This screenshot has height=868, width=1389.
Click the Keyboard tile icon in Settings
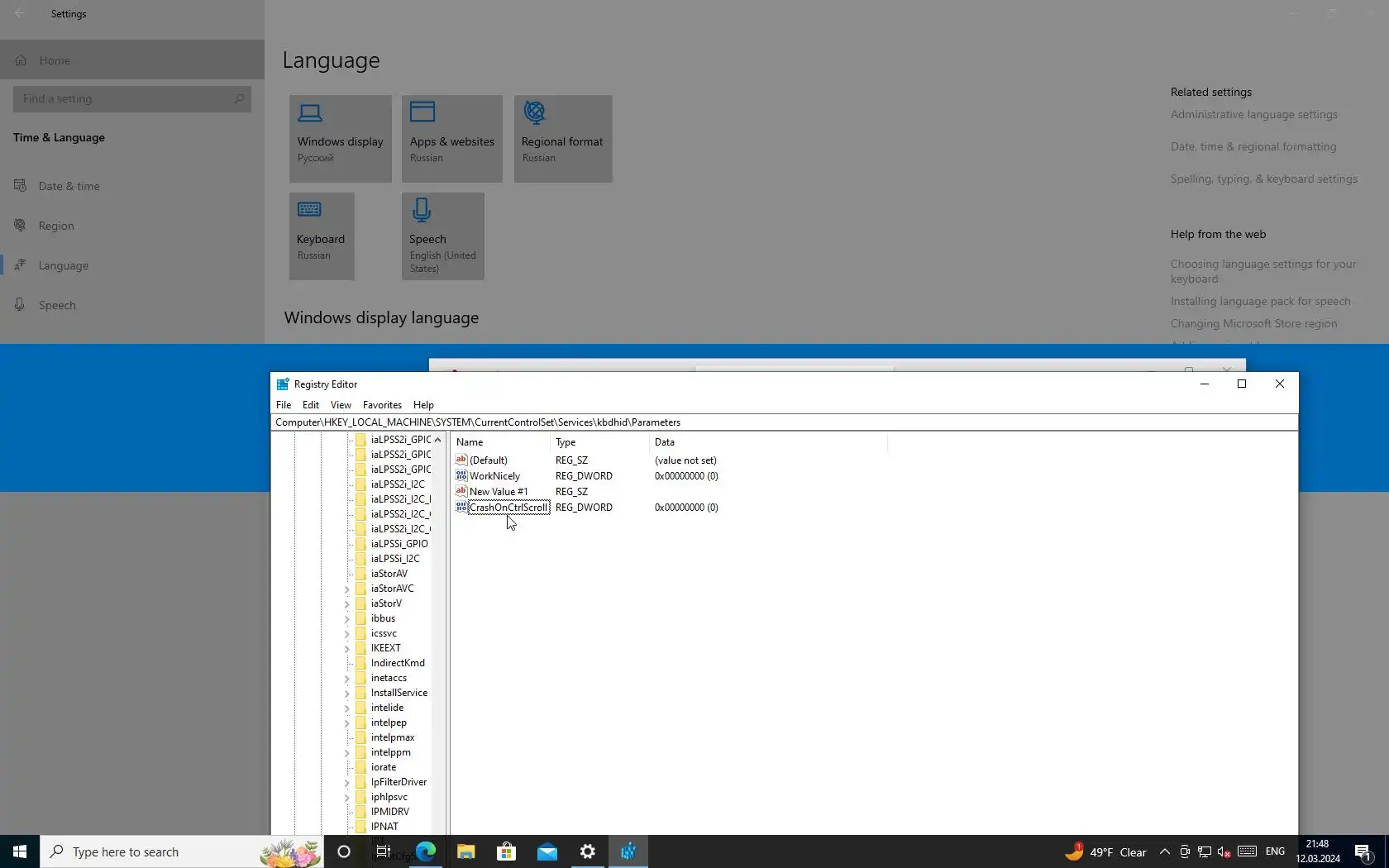309,209
